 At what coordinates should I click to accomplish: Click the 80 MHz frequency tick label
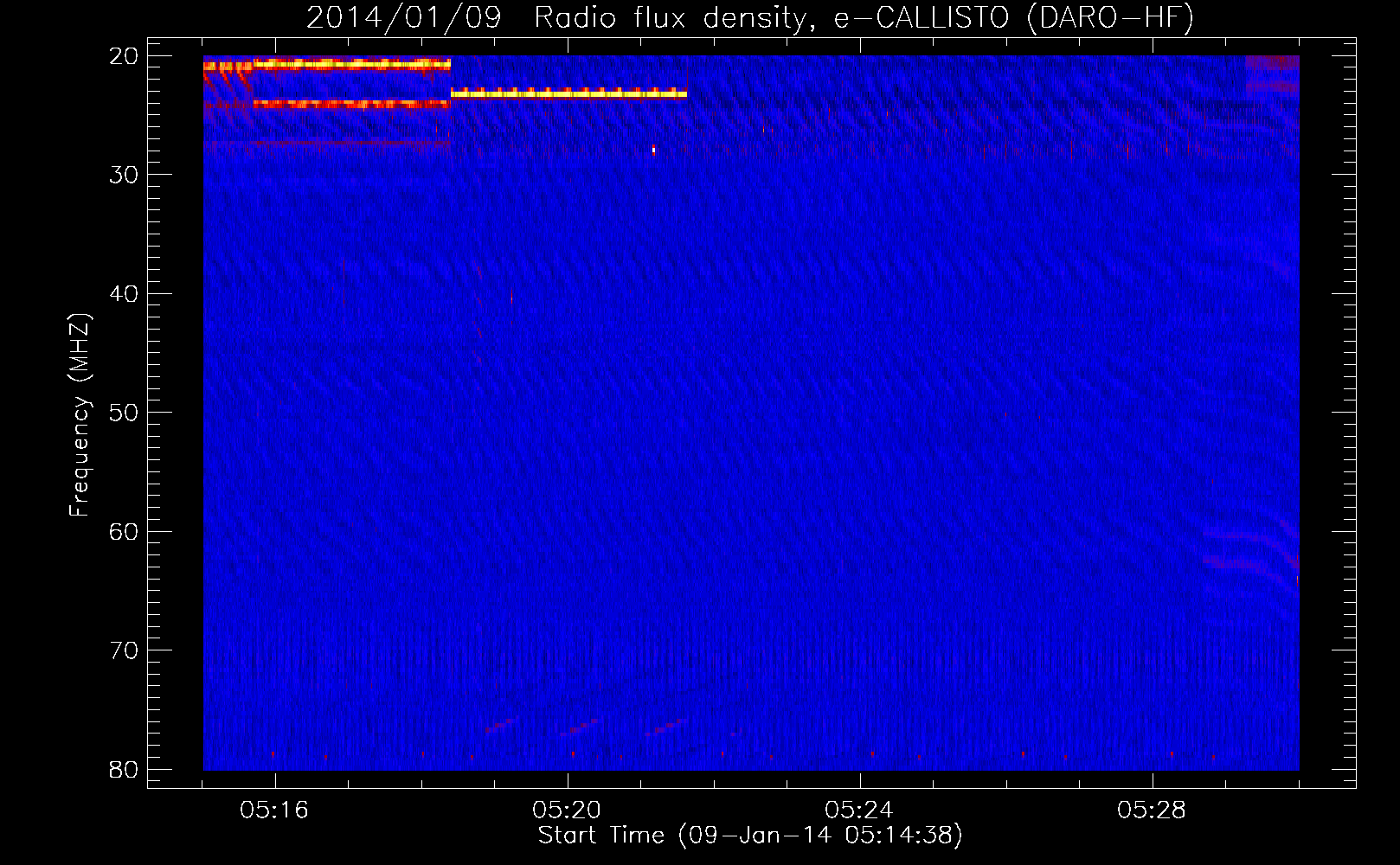click(x=125, y=770)
